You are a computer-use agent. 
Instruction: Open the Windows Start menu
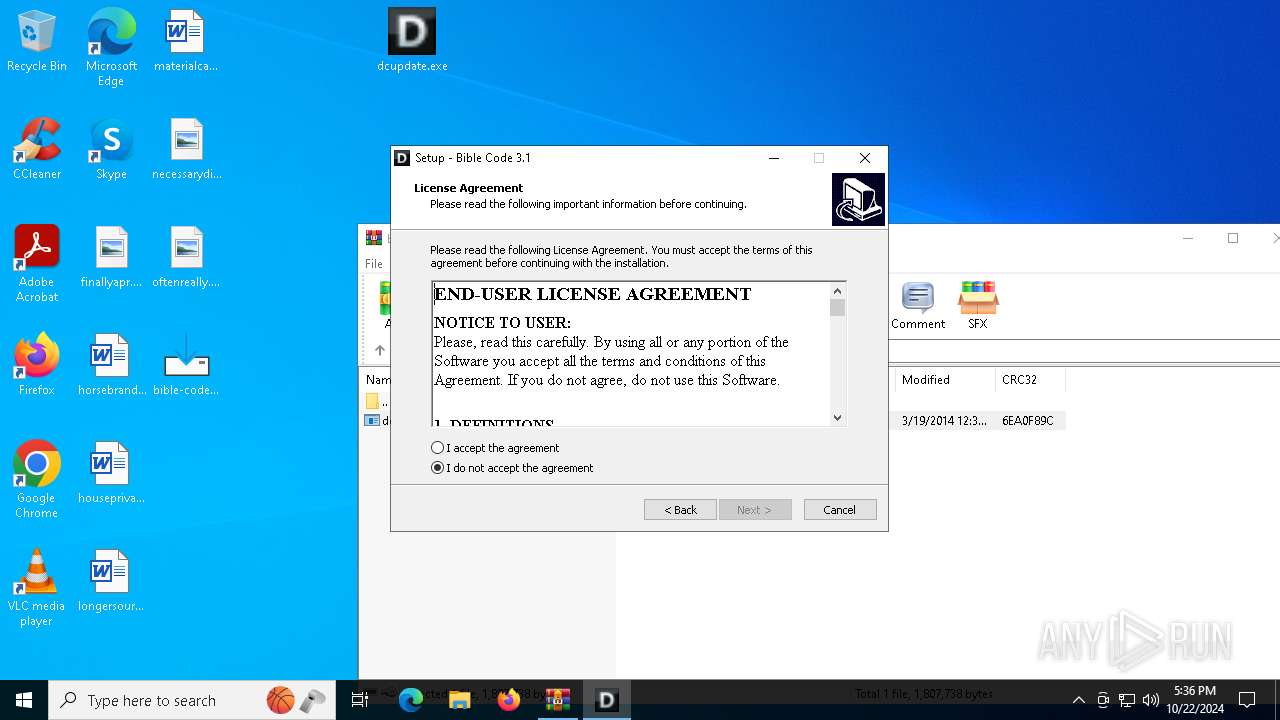click(24, 700)
